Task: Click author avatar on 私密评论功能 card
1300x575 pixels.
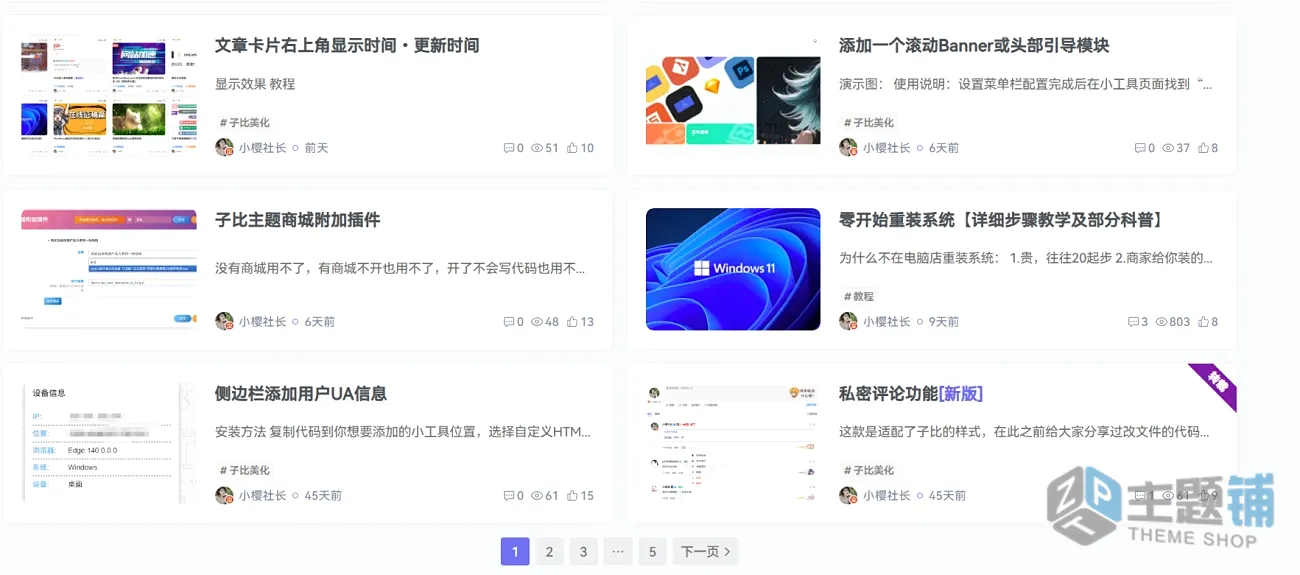Action: pyautogui.click(x=848, y=495)
